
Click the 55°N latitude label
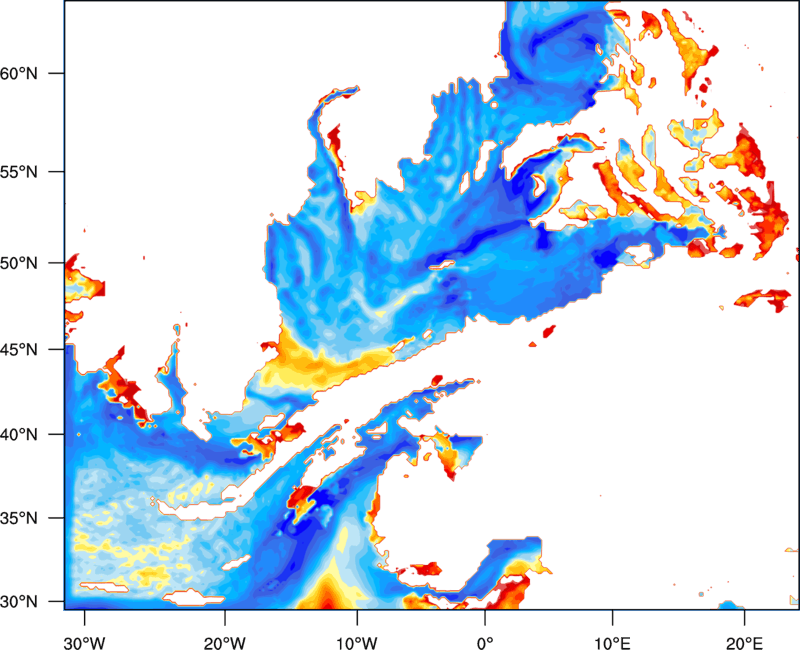[19, 172]
